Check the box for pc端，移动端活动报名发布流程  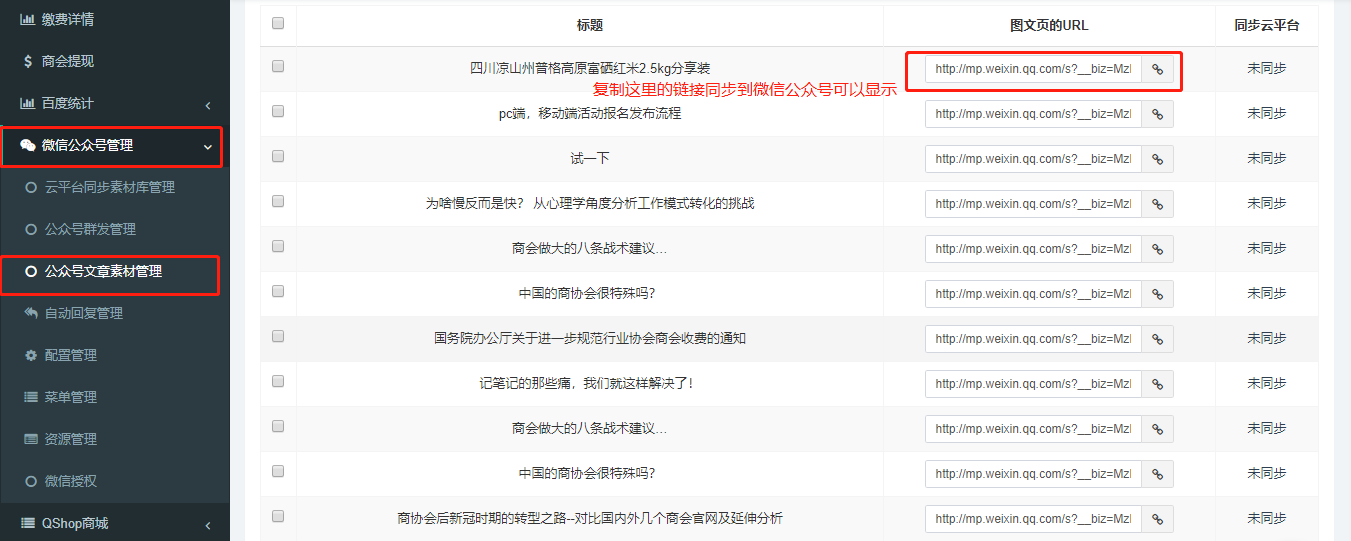click(278, 111)
